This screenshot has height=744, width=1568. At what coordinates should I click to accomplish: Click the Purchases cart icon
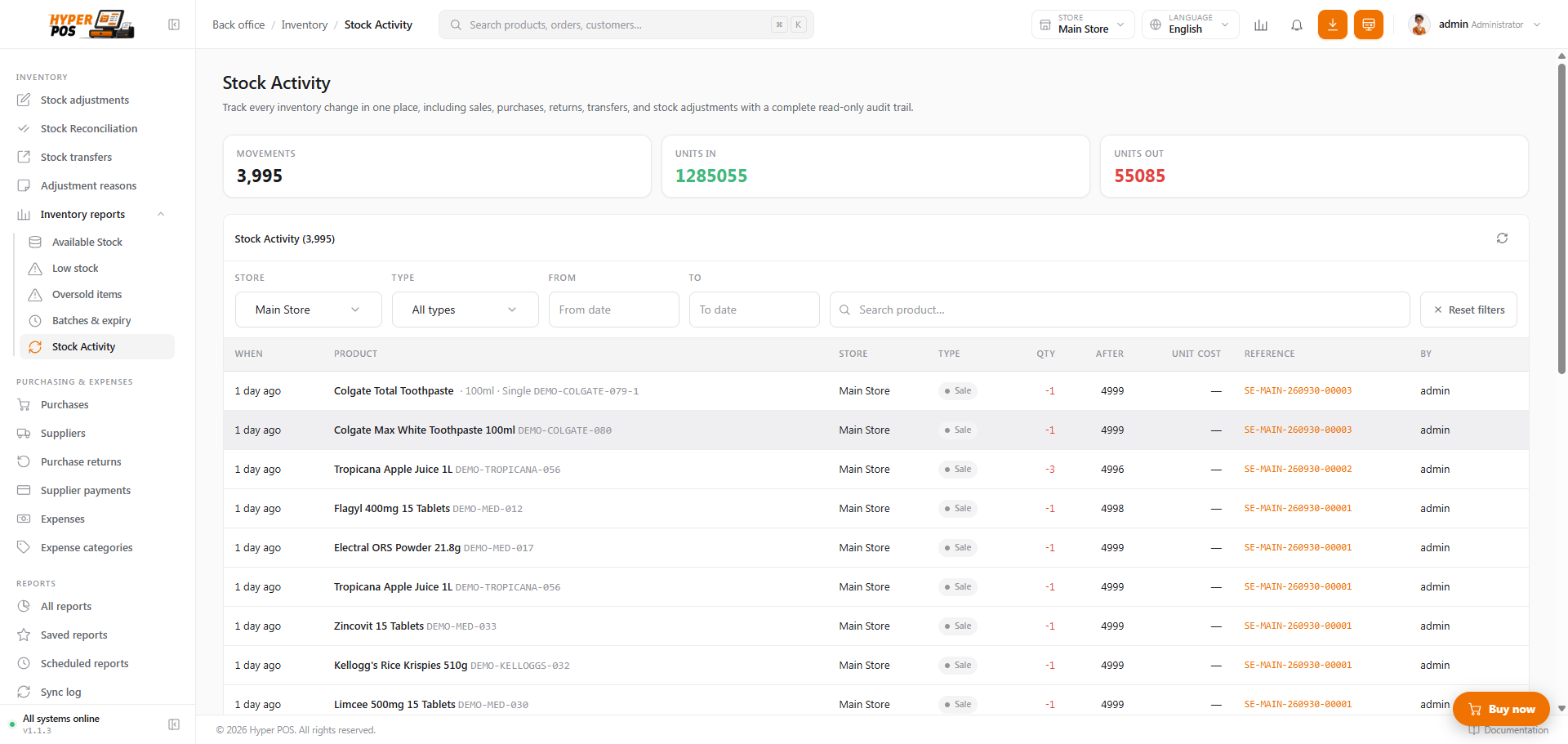click(24, 404)
